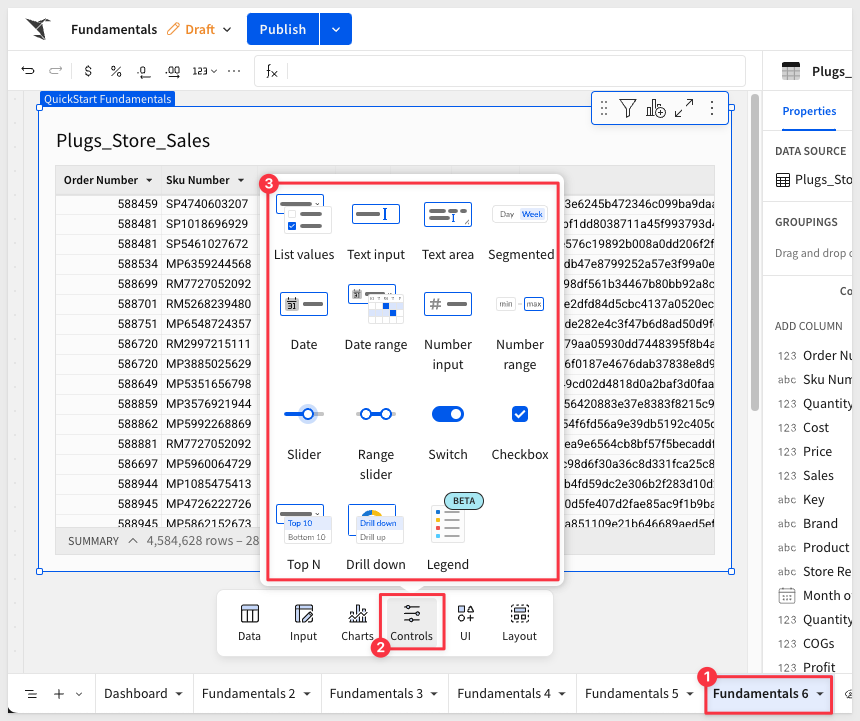Insert a Slider control
860x721 pixels.
[x=304, y=428]
